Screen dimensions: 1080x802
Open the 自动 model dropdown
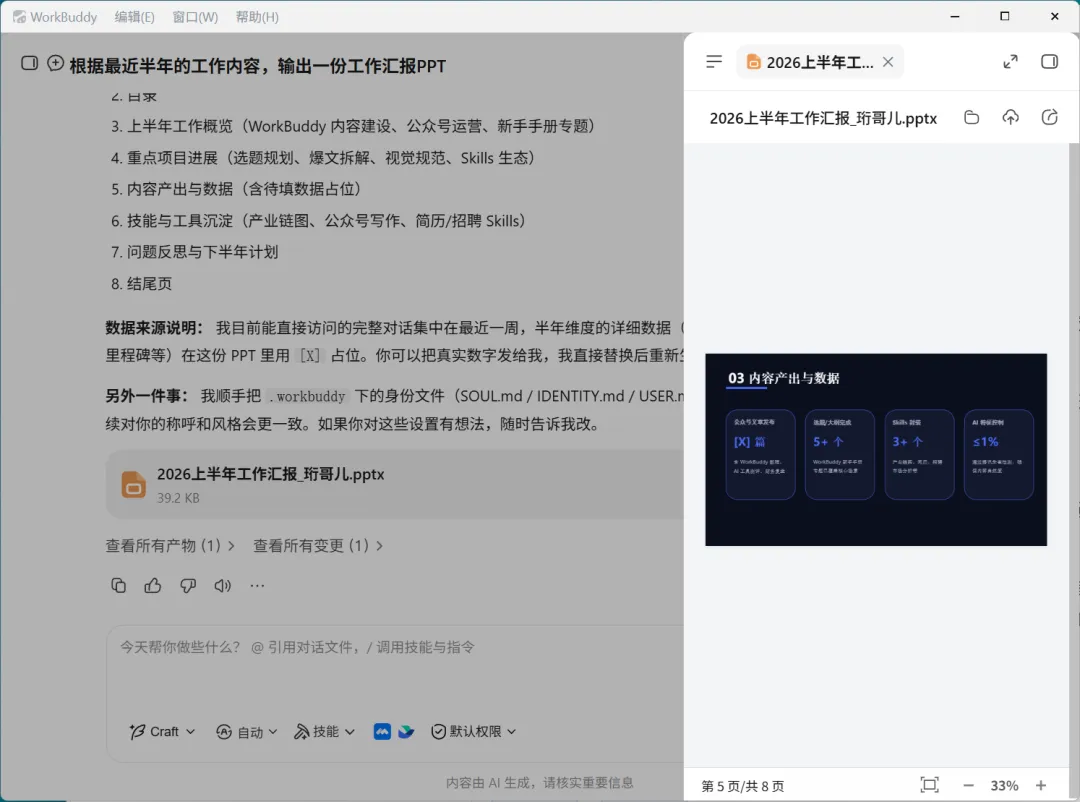[247, 732]
